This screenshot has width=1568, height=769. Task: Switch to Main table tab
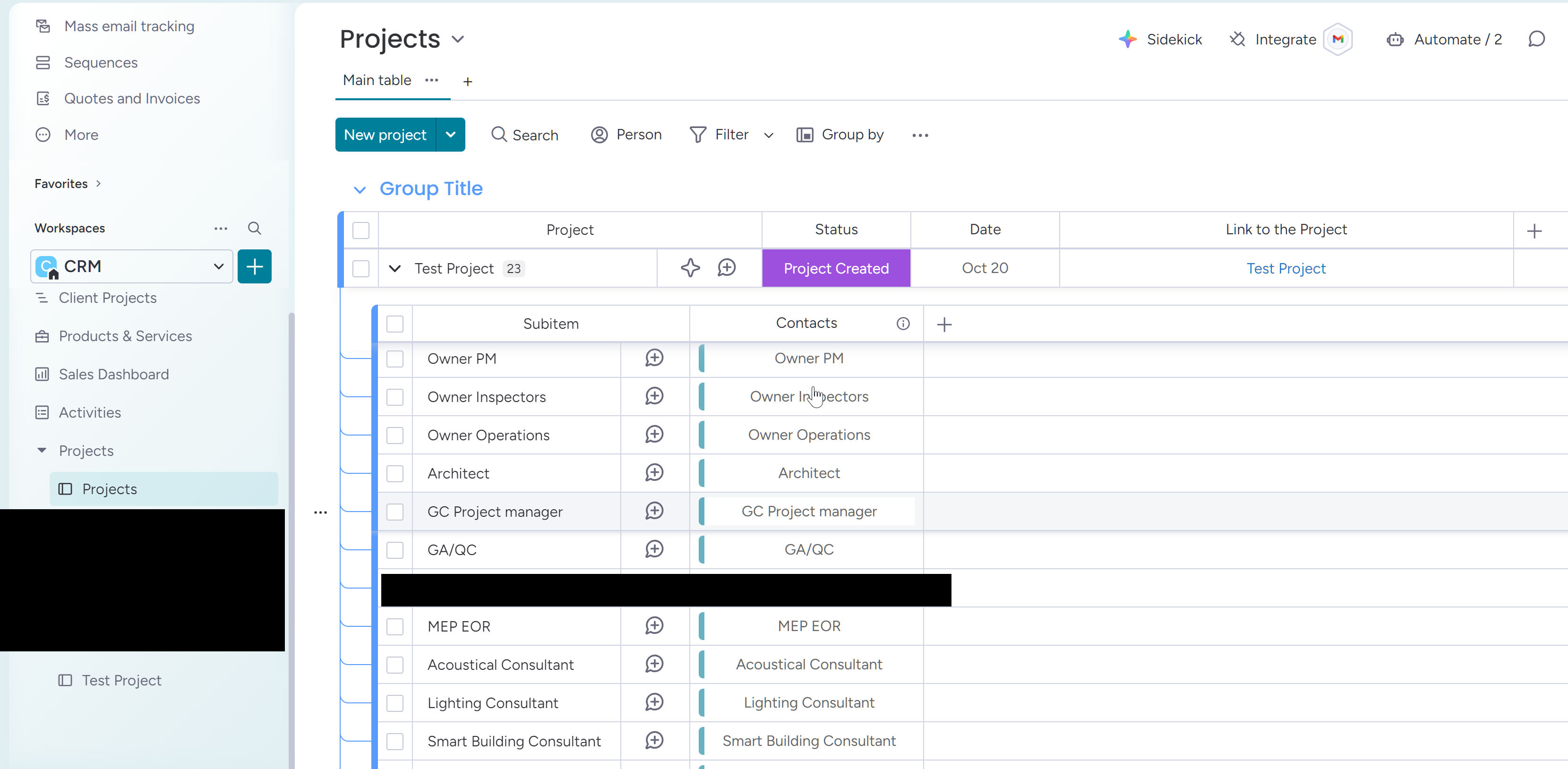click(x=377, y=80)
